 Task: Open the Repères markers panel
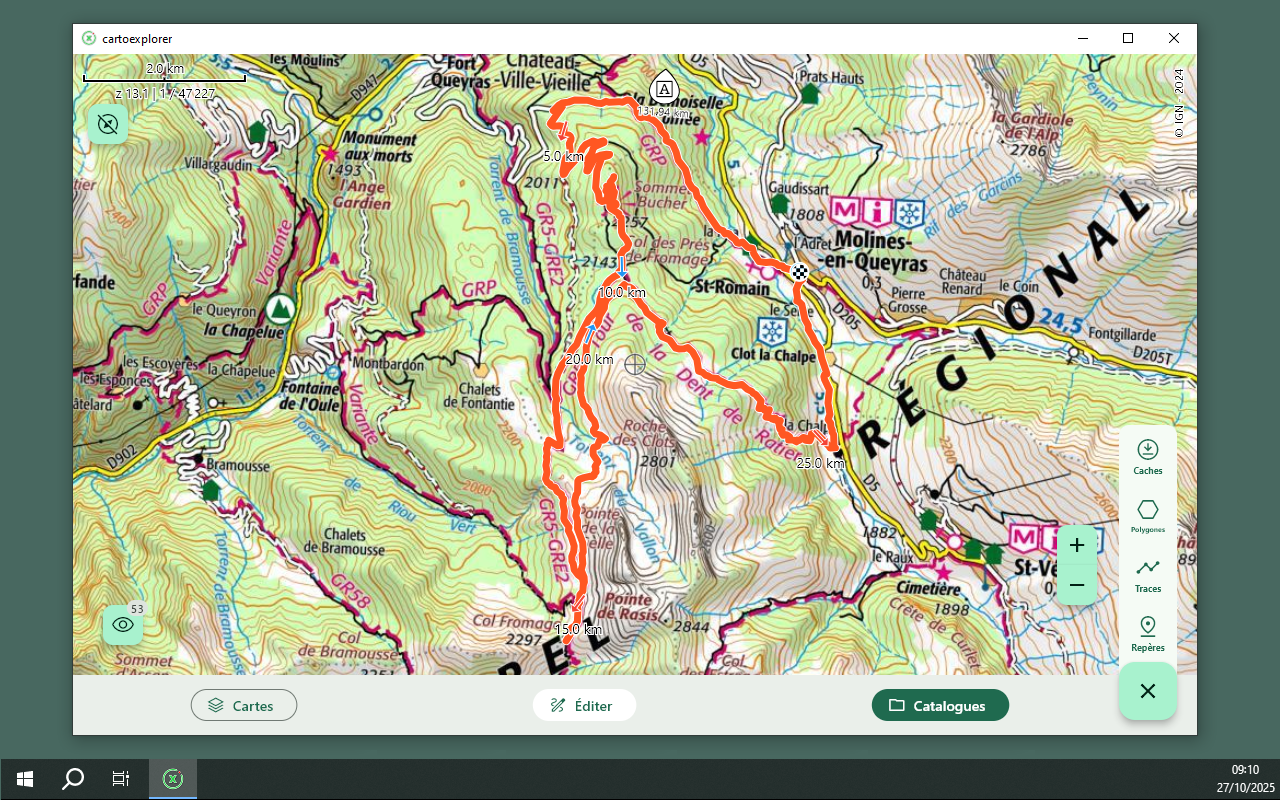coord(1148,633)
